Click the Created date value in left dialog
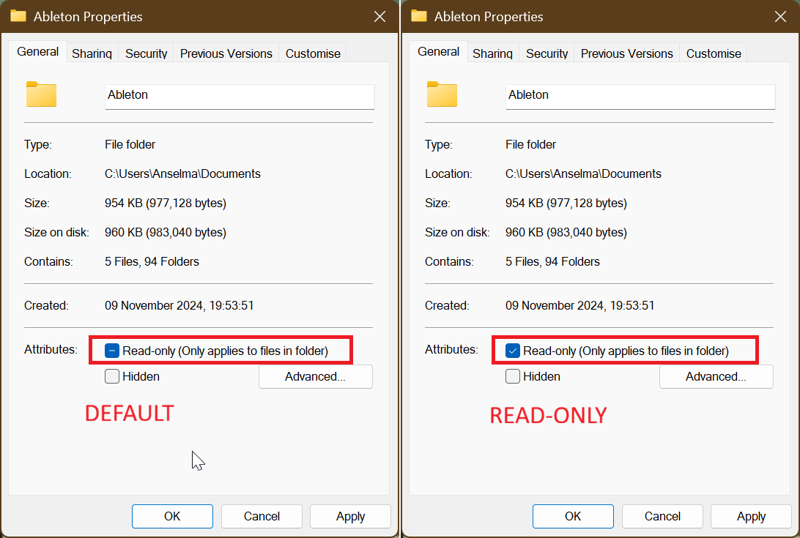 point(179,305)
